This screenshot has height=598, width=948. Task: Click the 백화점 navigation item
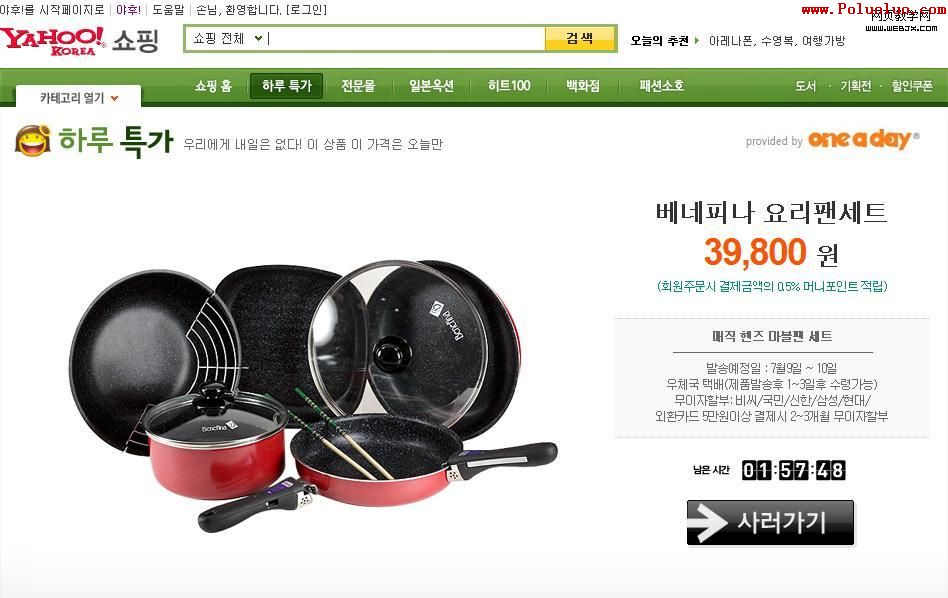(583, 86)
